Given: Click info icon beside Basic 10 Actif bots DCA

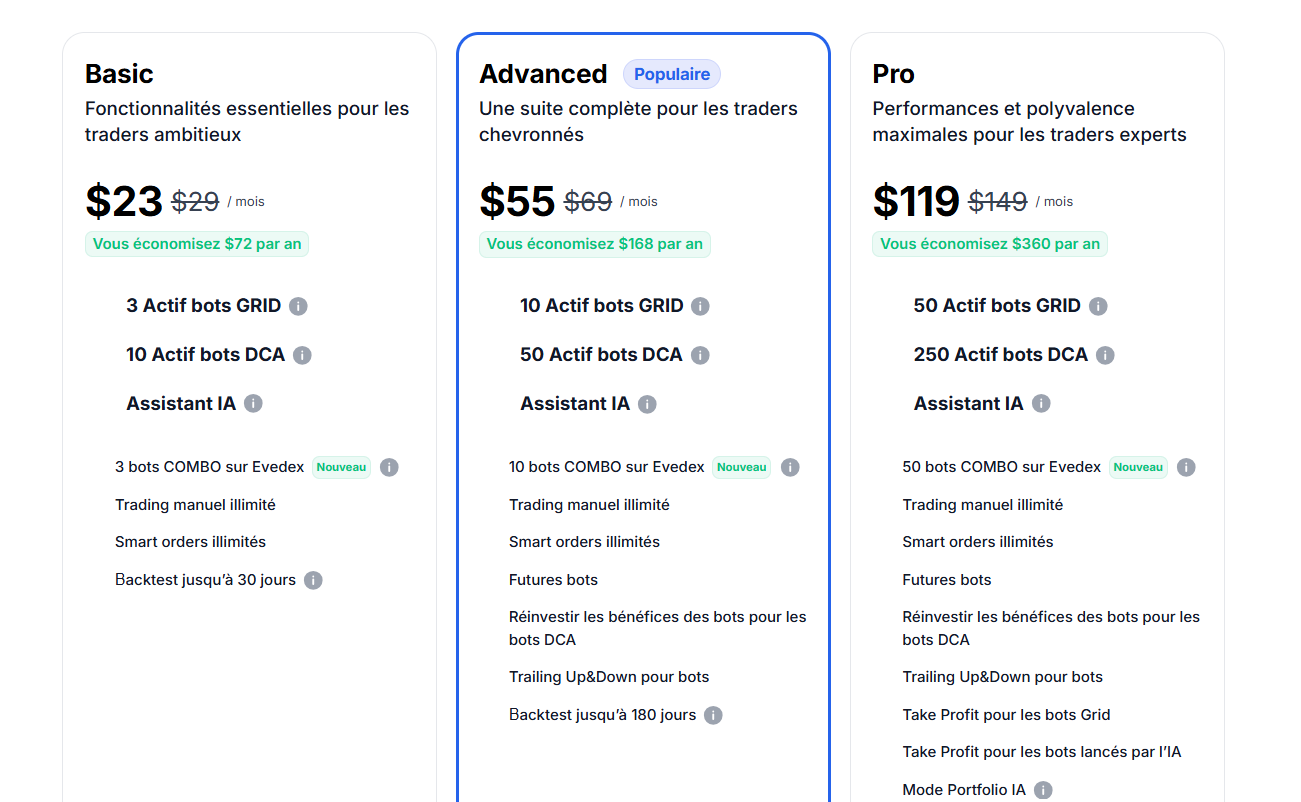Looking at the screenshot, I should [302, 355].
